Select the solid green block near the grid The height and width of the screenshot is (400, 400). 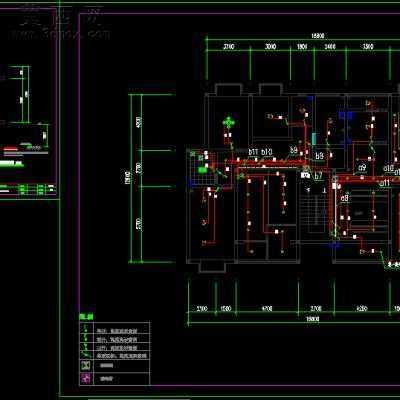203,170
